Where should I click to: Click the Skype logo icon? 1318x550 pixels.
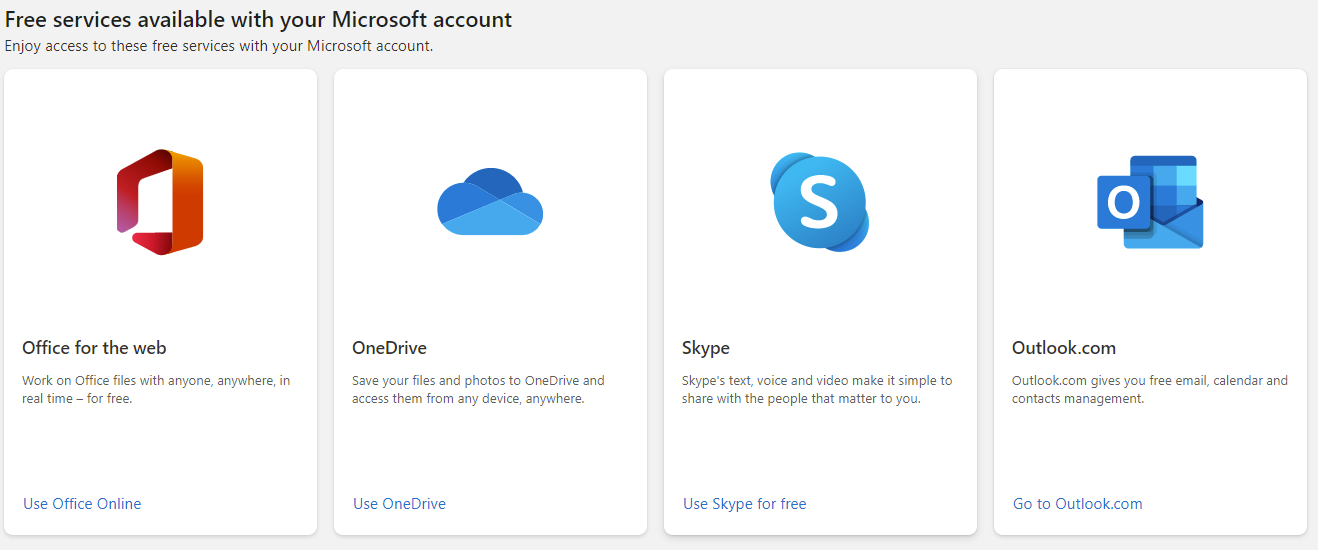tap(820, 202)
